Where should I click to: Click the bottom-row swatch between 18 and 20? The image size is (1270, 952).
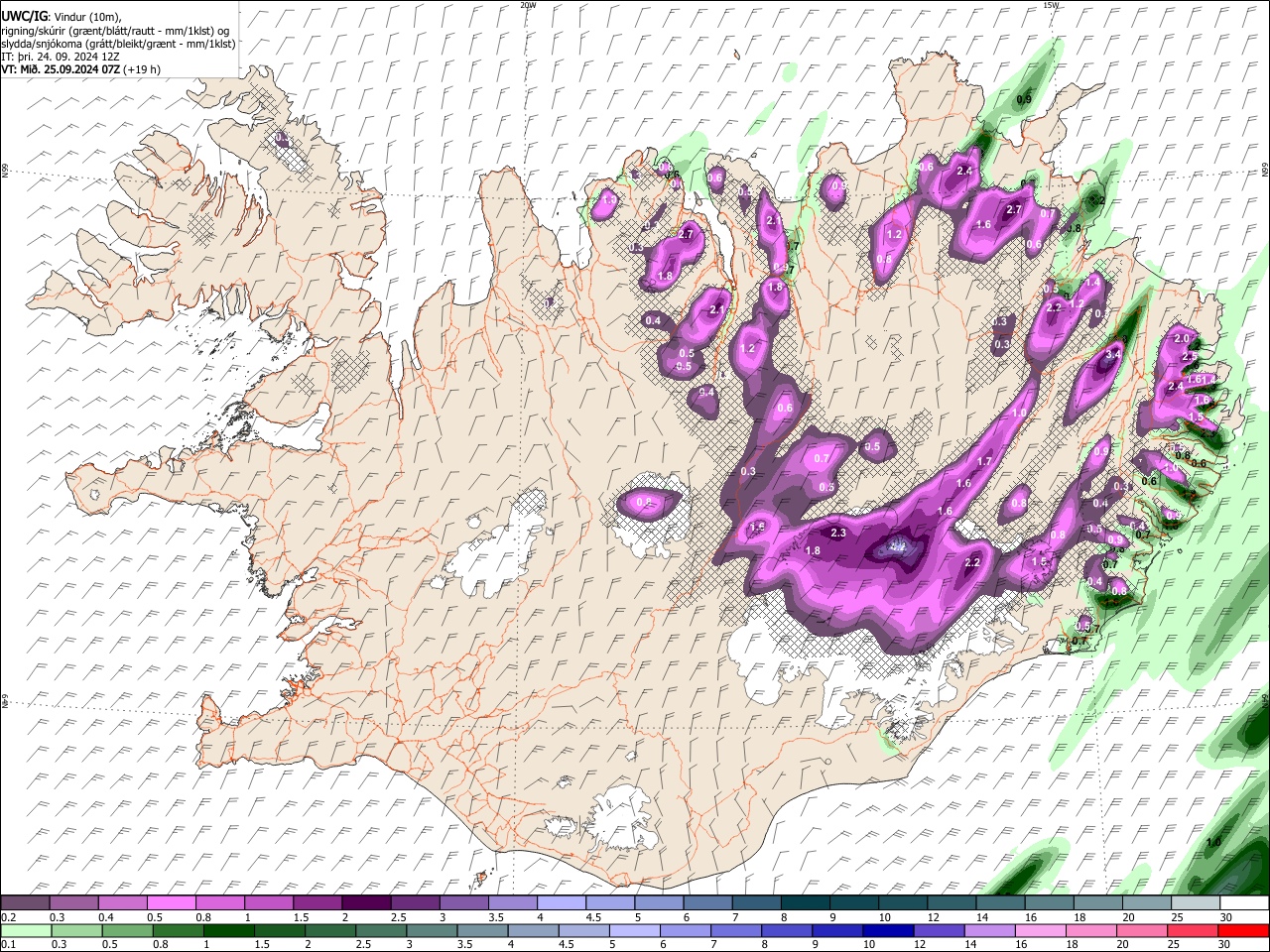tap(1089, 930)
